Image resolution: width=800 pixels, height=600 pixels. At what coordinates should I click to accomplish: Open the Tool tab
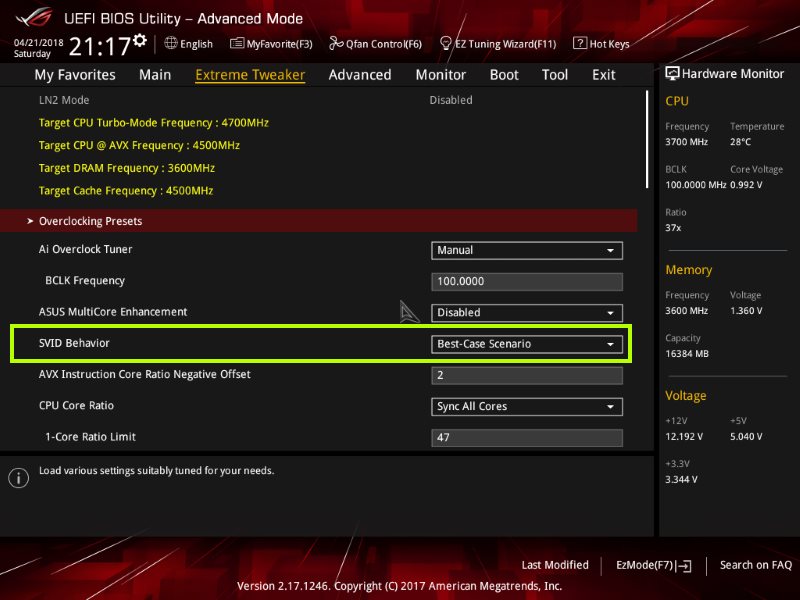click(x=555, y=75)
